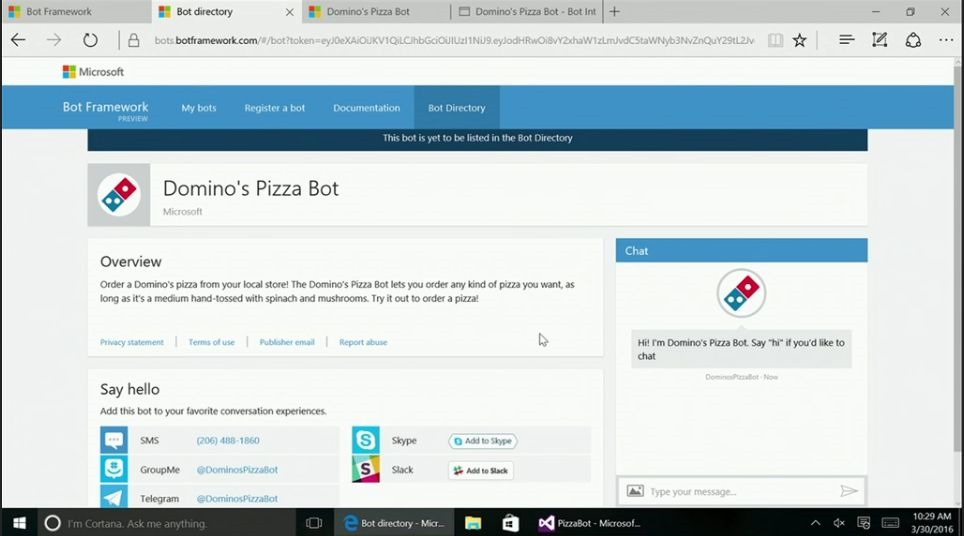Image resolution: width=964 pixels, height=536 pixels.
Task: Click the GroupMe channel icon
Action: pyautogui.click(x=114, y=469)
